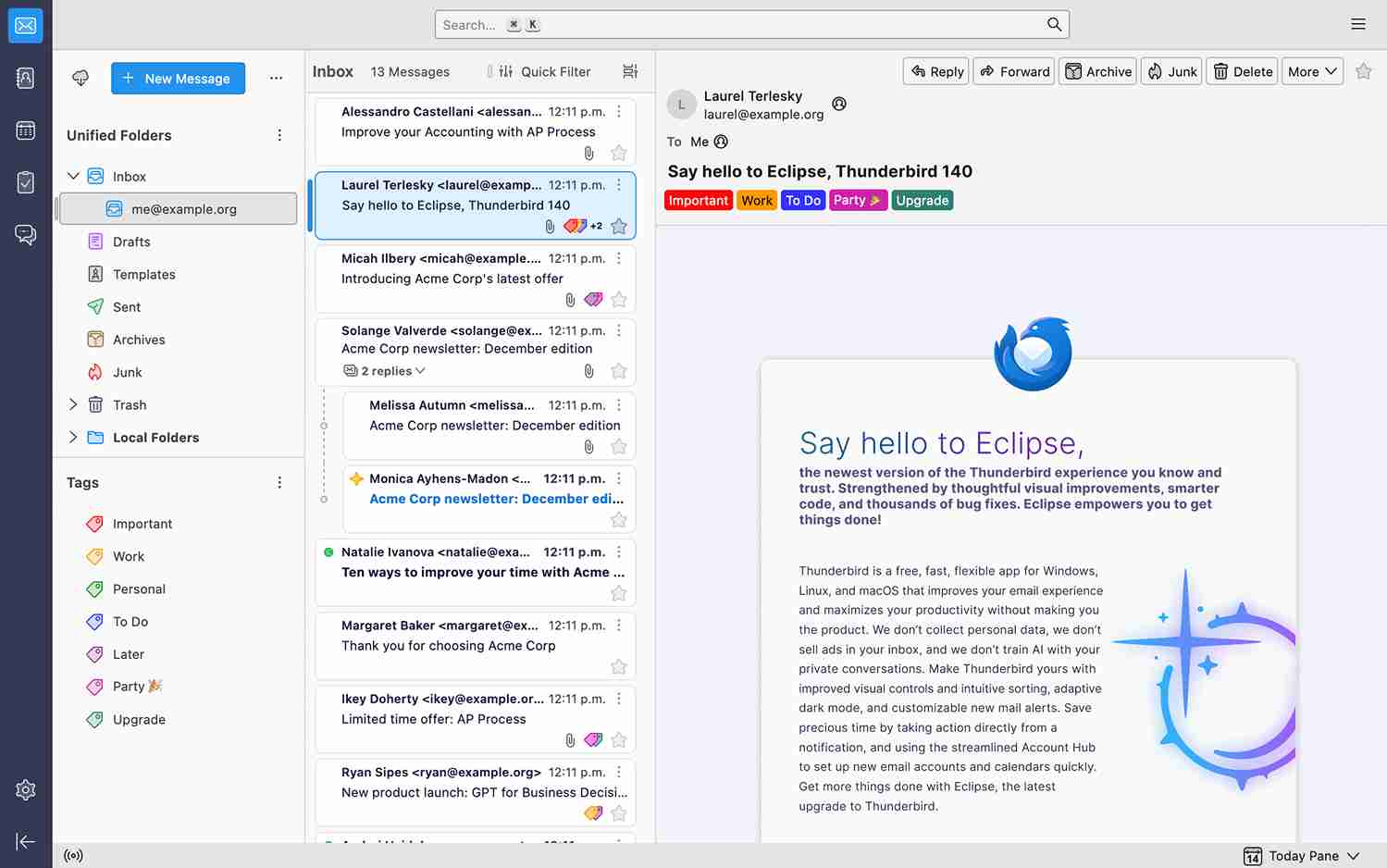Open menu for Micah Ilbery message

(x=619, y=258)
